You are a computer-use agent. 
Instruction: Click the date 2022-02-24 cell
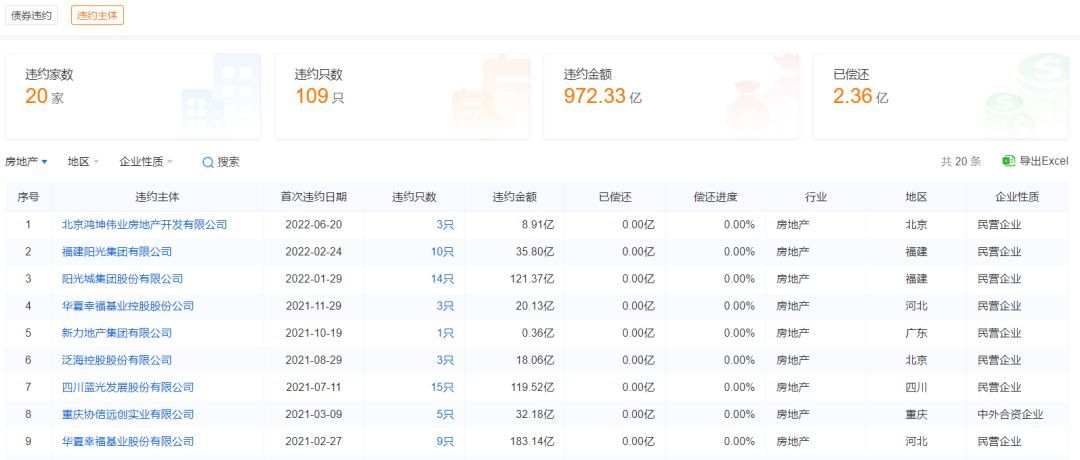point(313,251)
